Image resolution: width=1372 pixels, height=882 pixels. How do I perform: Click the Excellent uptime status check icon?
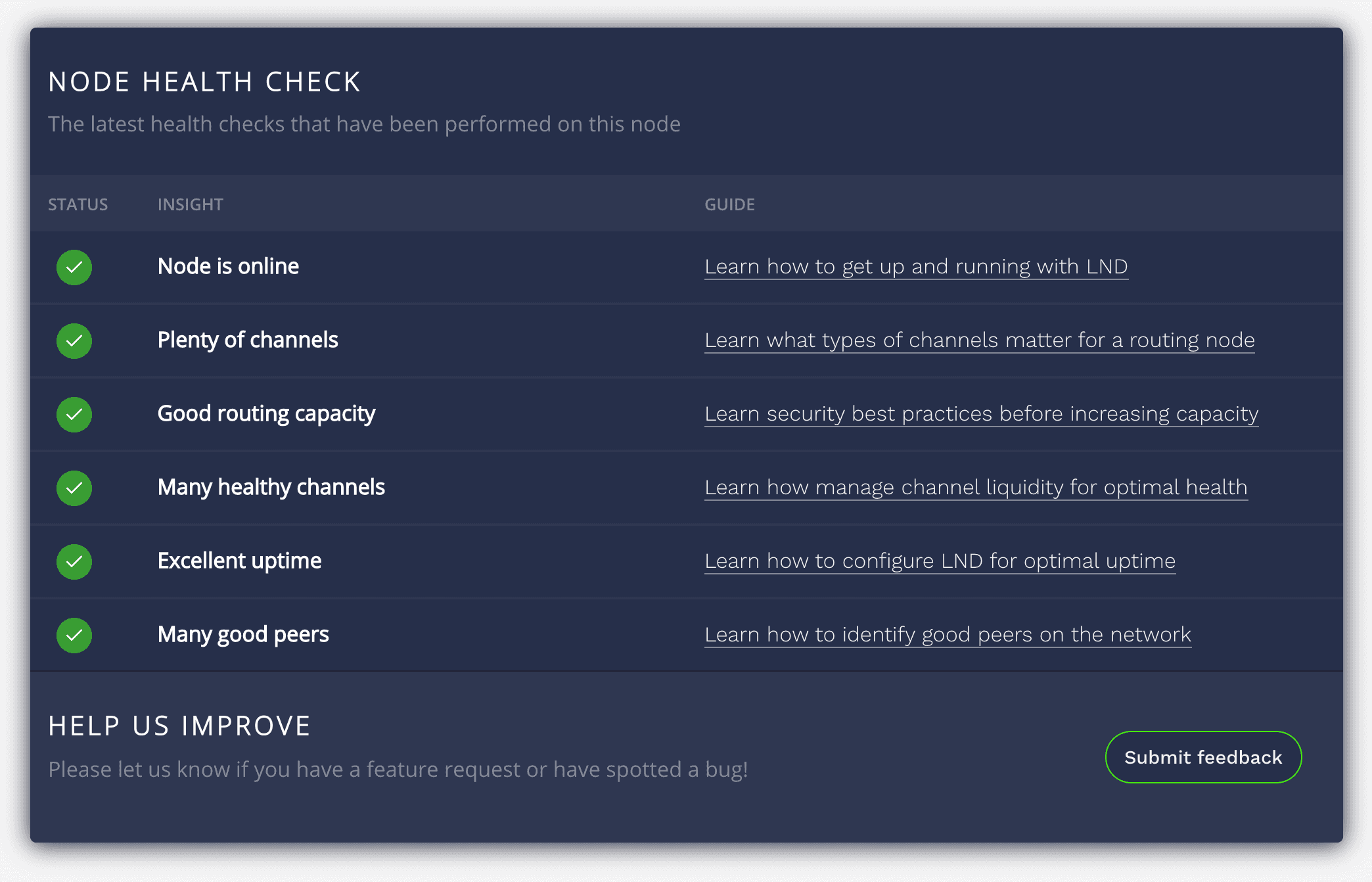pyautogui.click(x=74, y=562)
